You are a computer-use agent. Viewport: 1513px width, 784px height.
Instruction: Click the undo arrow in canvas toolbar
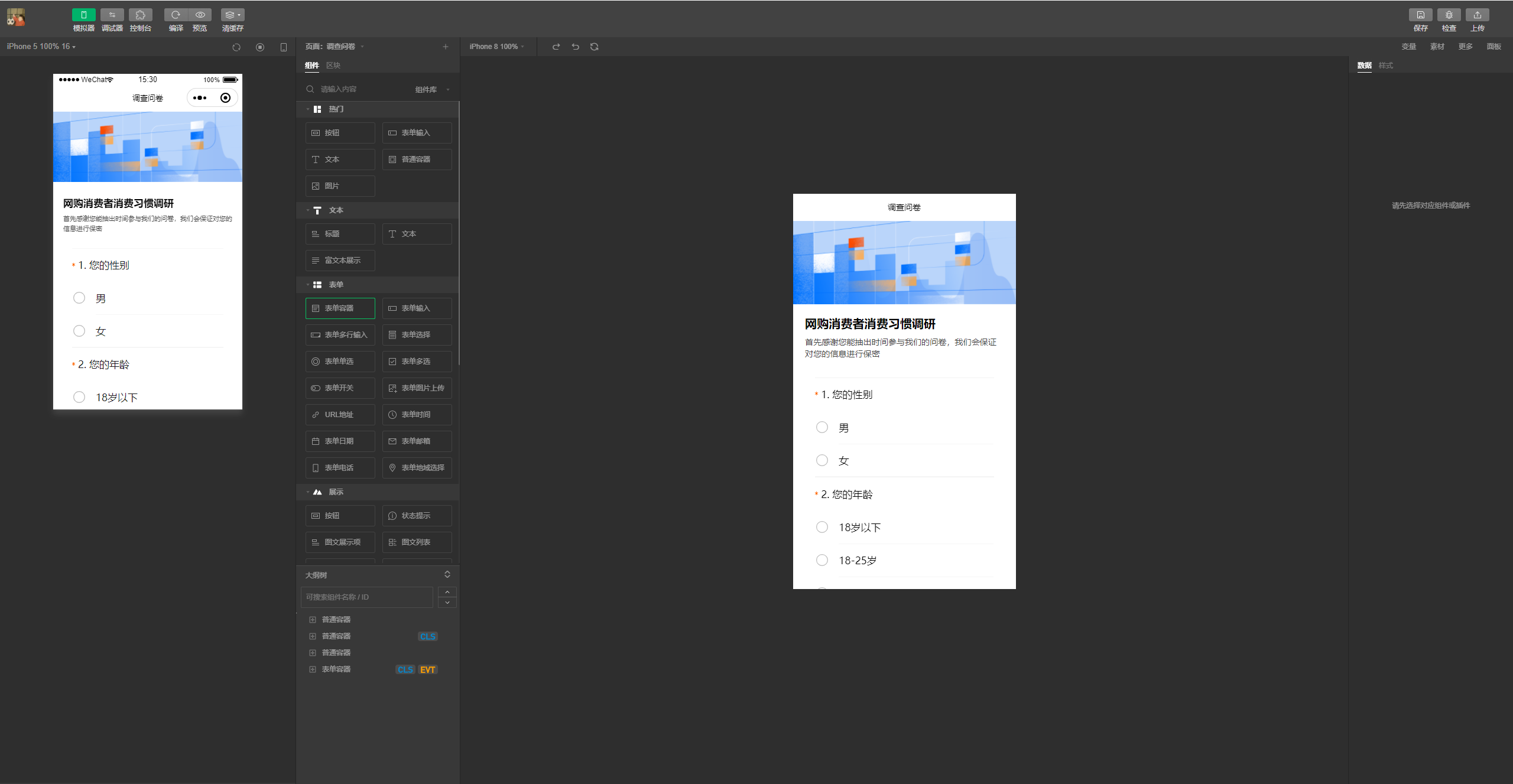(x=575, y=47)
